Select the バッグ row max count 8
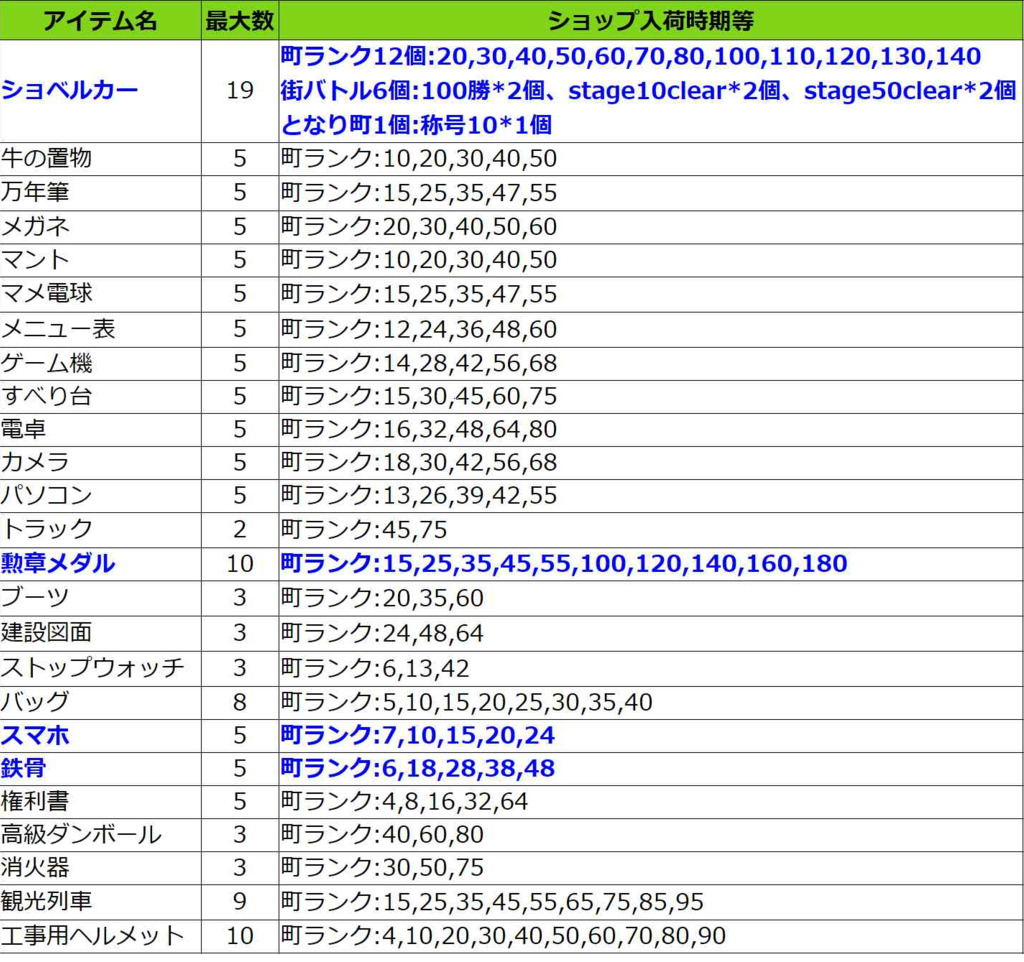The width and height of the screenshot is (1024, 962). tap(239, 702)
